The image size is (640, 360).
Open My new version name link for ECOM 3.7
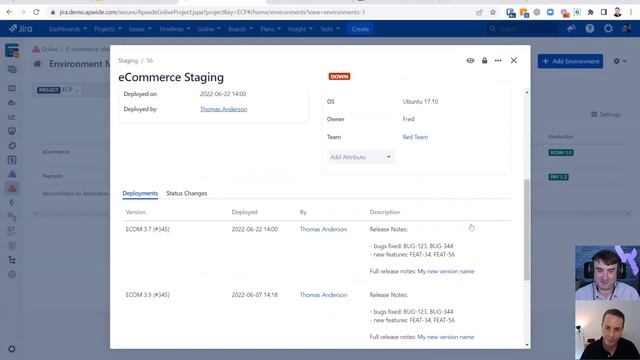[446, 271]
